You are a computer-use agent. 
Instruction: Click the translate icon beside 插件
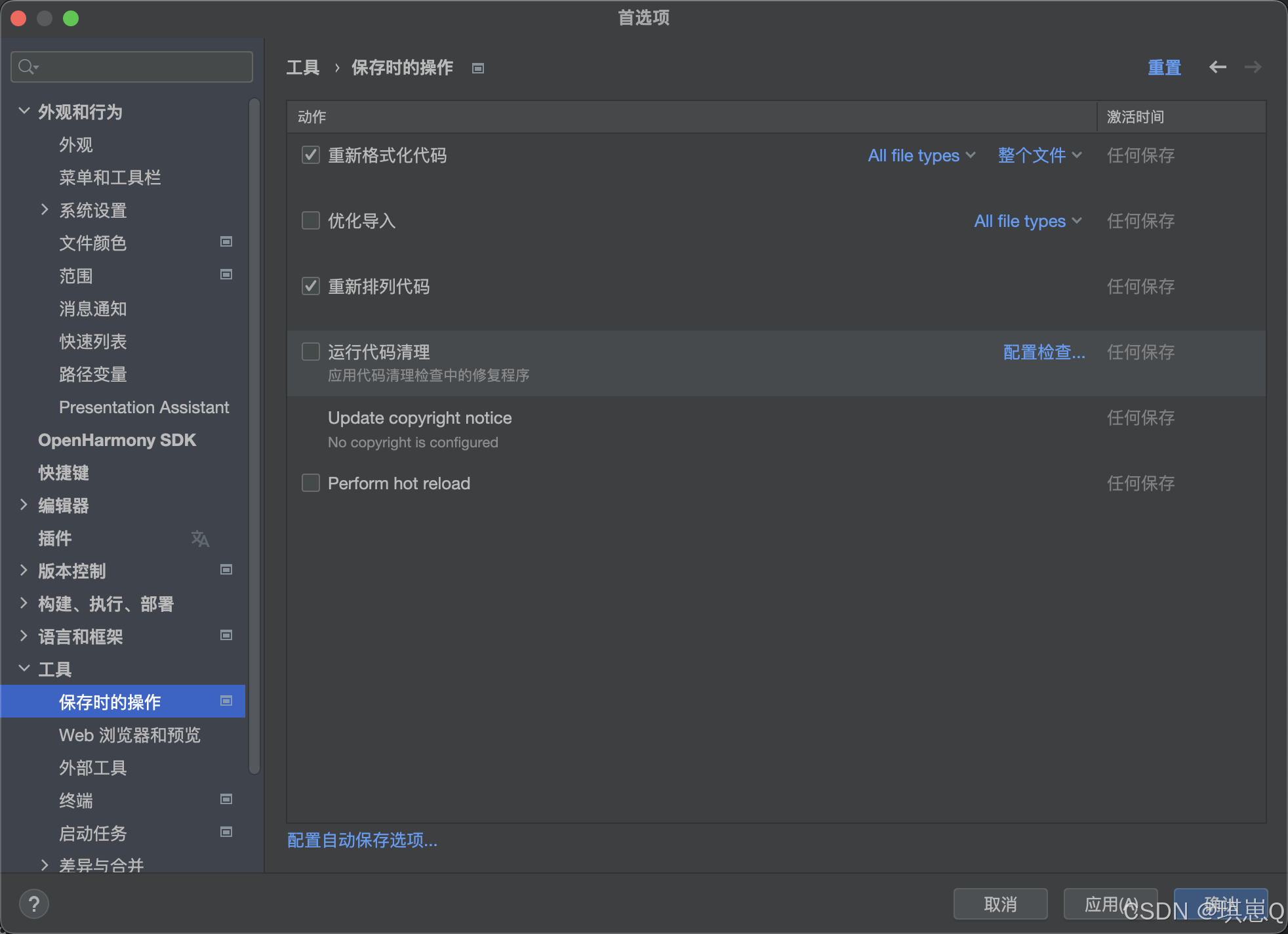pyautogui.click(x=200, y=539)
